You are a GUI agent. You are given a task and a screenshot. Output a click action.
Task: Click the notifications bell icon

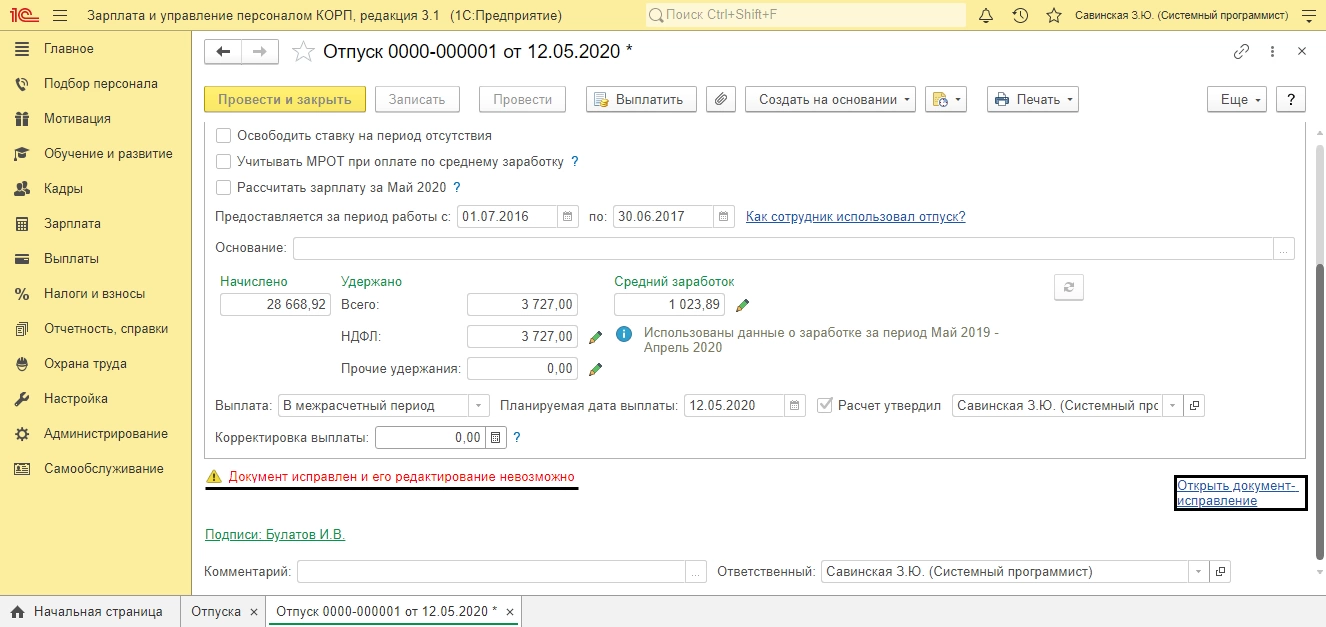click(x=986, y=16)
